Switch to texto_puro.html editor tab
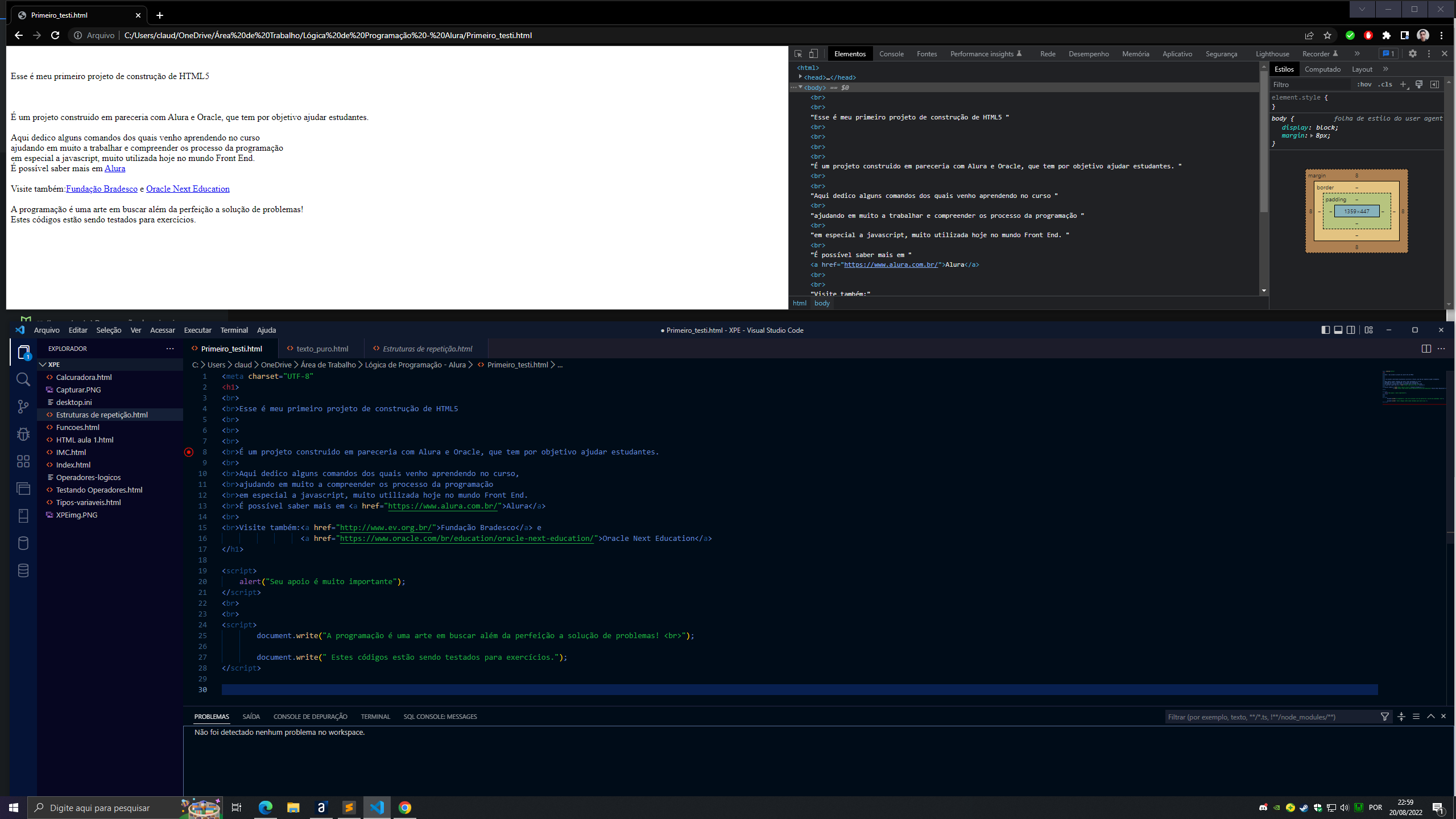1456x819 pixels. pyautogui.click(x=322, y=349)
